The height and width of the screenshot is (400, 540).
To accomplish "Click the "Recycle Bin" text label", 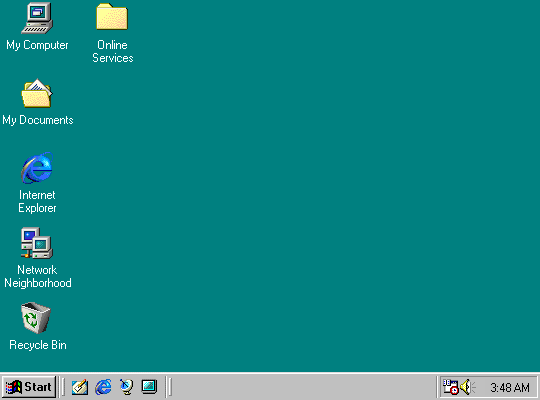I will point(38,345).
